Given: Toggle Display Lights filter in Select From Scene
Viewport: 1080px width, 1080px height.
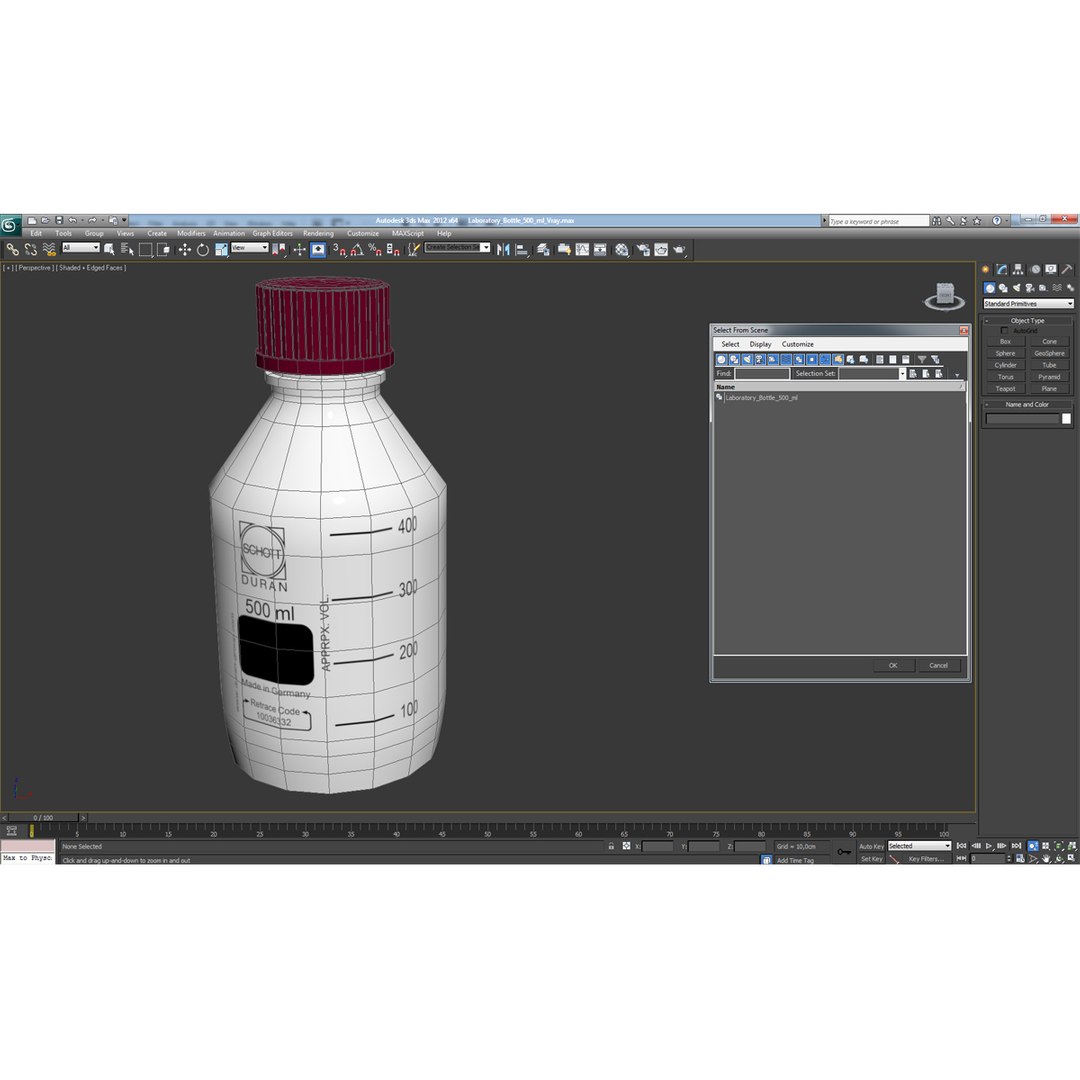Looking at the screenshot, I should click(x=747, y=360).
